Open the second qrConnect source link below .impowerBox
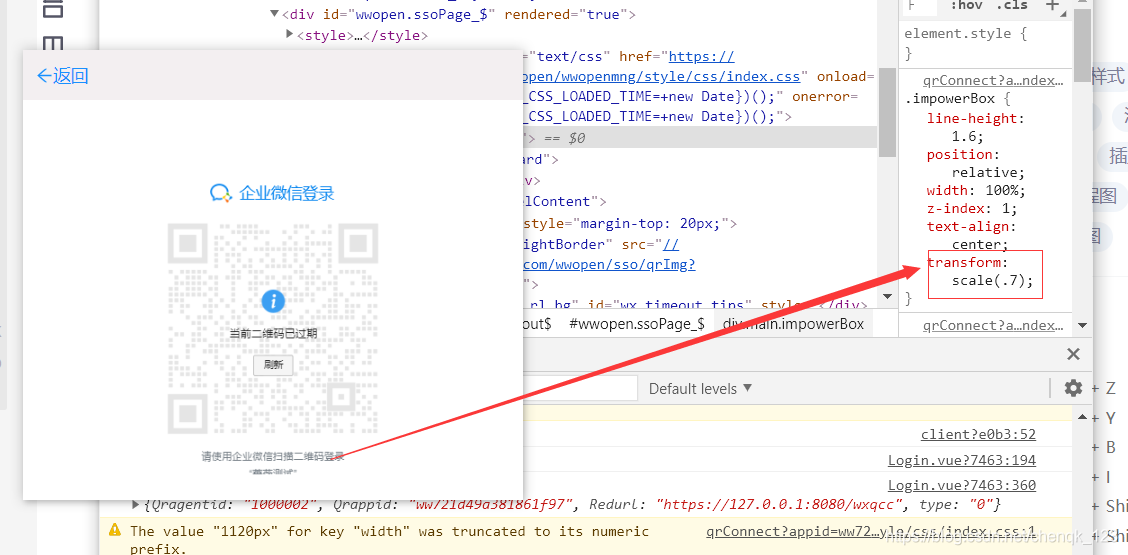The height and width of the screenshot is (555, 1128). pyautogui.click(x=993, y=325)
